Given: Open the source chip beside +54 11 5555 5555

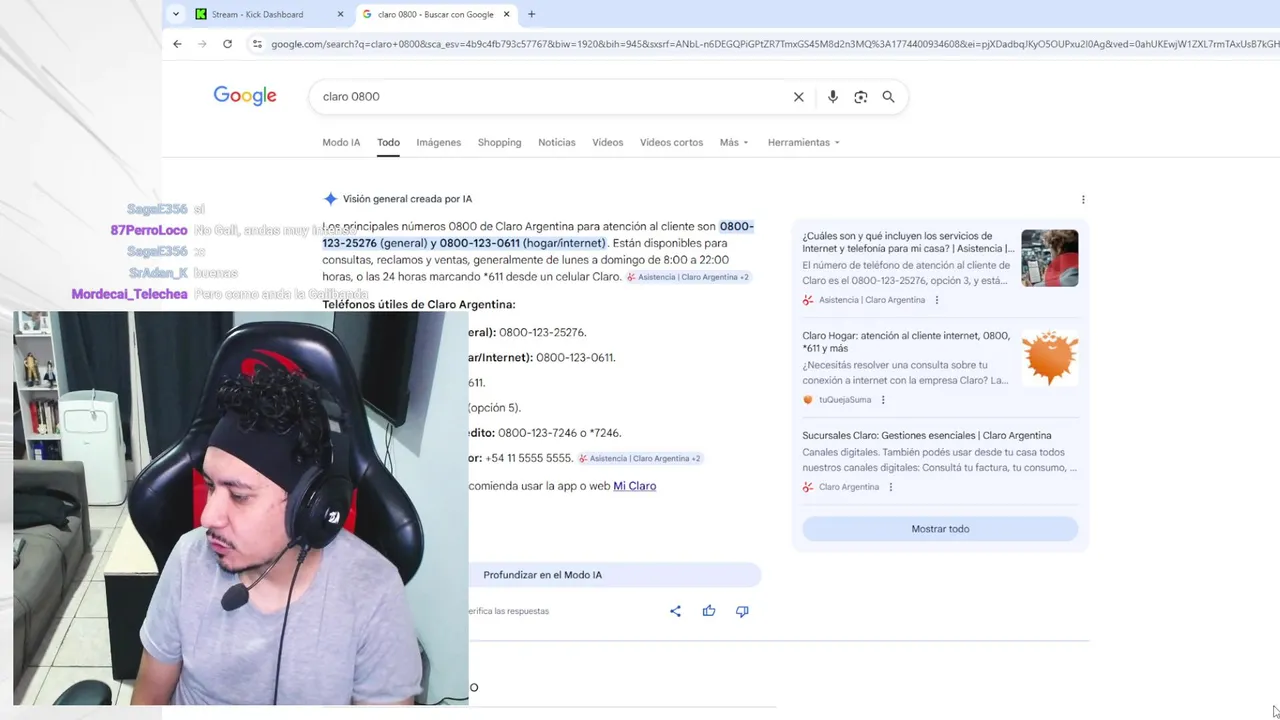Looking at the screenshot, I should [x=640, y=458].
